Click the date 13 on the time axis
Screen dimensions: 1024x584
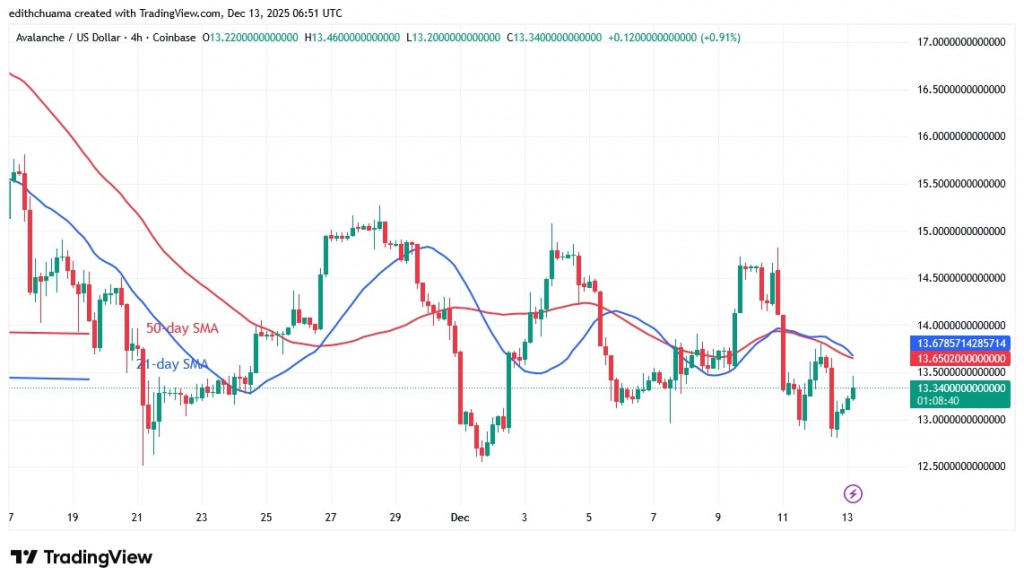point(847,518)
